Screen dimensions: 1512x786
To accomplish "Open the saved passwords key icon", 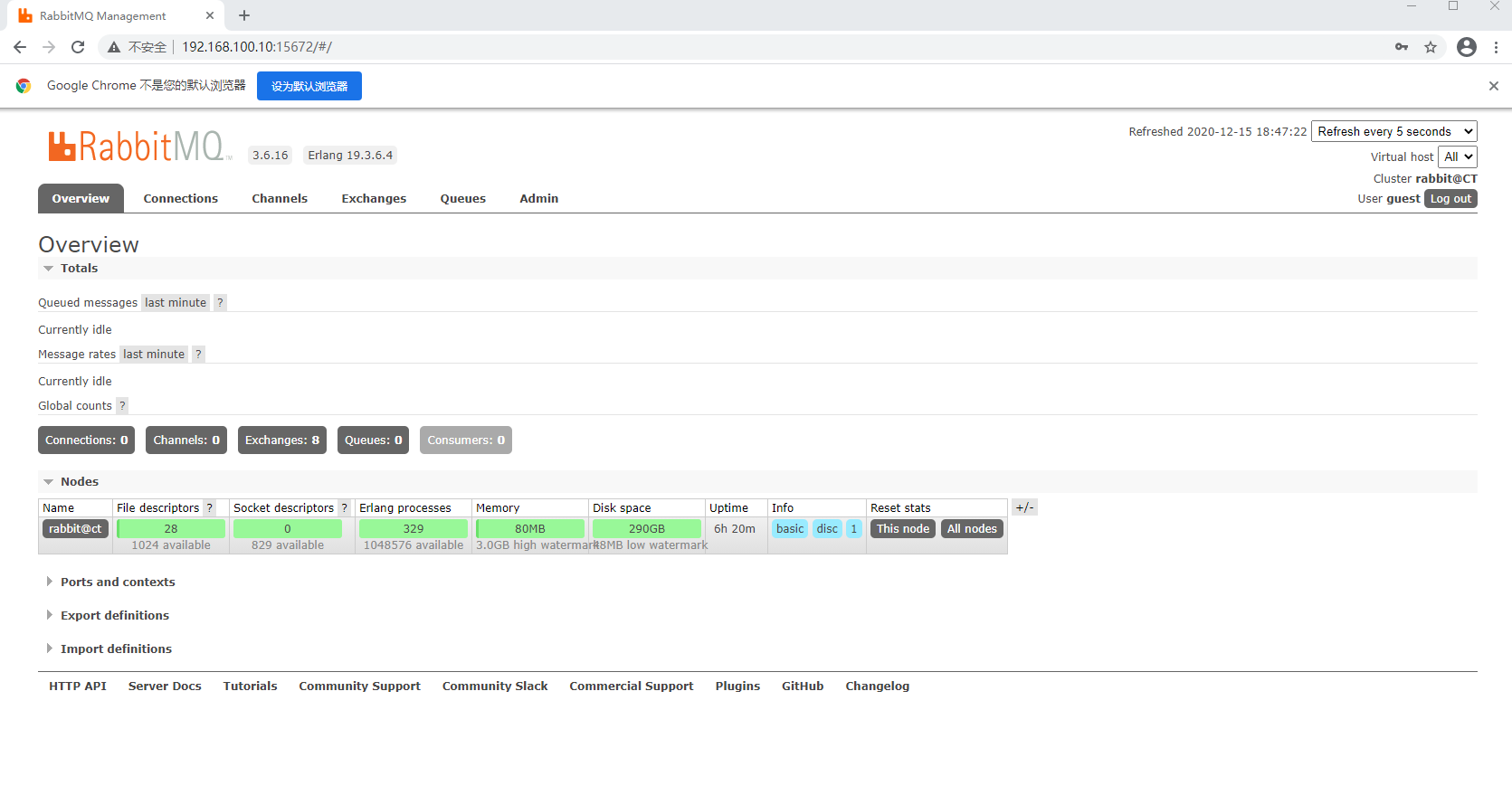I will click(1402, 47).
